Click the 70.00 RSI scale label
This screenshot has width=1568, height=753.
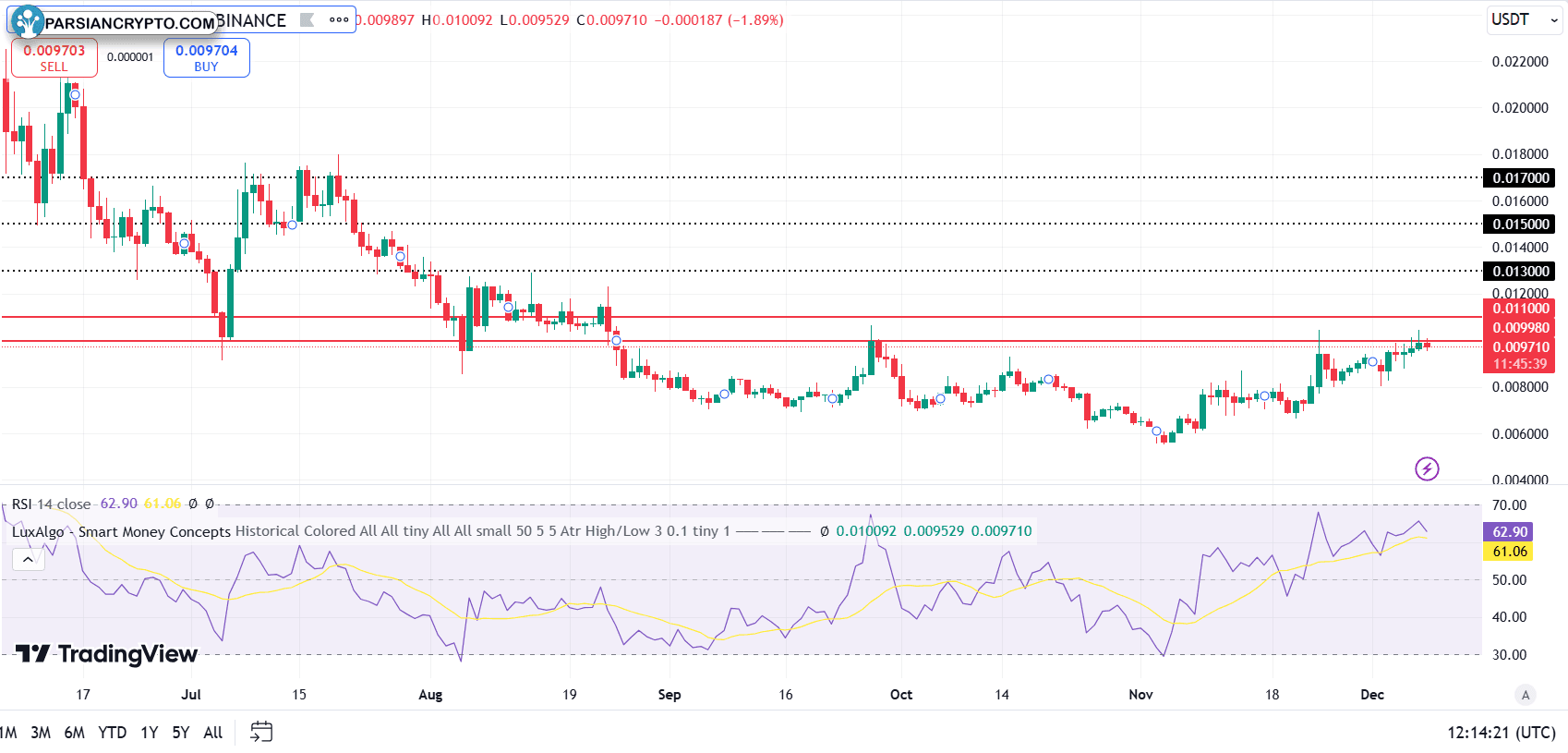(1509, 505)
